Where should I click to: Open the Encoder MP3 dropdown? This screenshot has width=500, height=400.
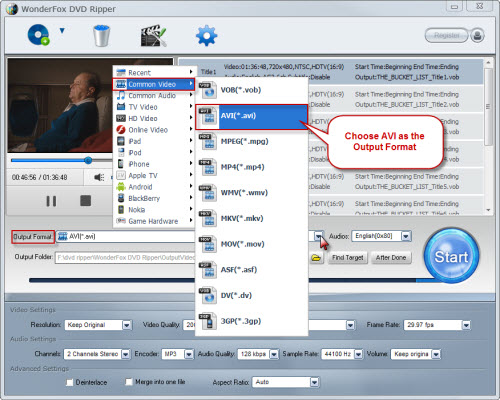point(189,354)
